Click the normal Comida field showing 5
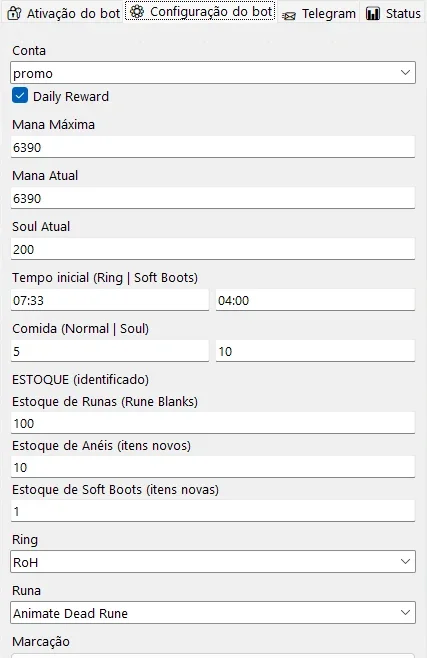 pos(110,351)
